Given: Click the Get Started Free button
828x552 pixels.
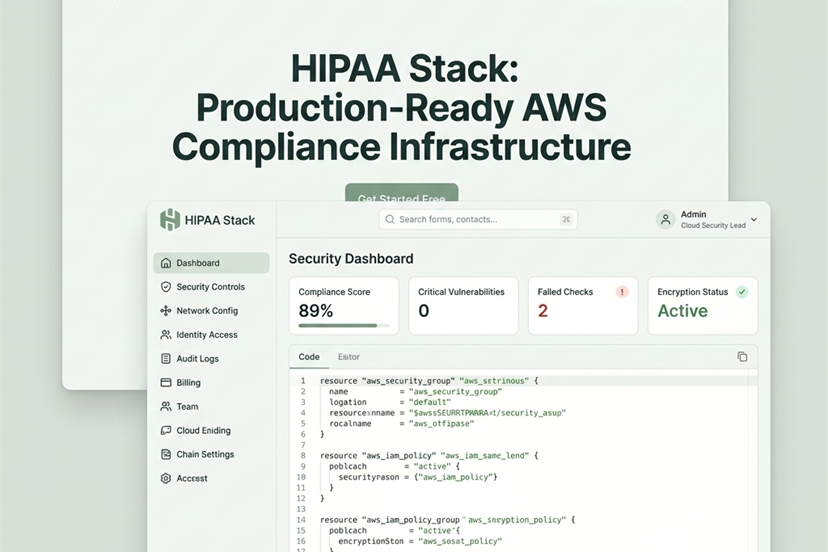Looking at the screenshot, I should point(401,192).
